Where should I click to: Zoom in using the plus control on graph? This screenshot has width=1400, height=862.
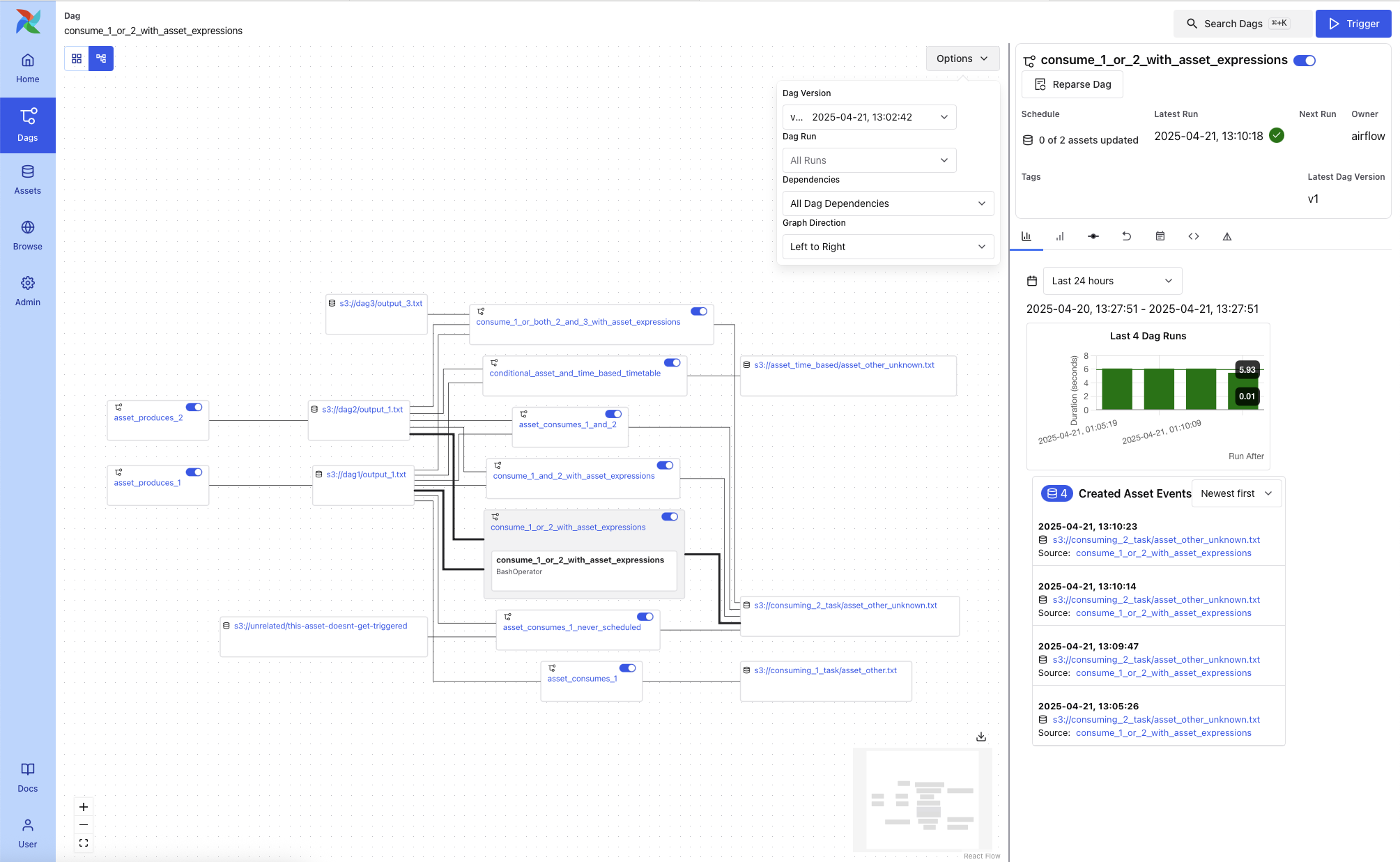[x=83, y=807]
